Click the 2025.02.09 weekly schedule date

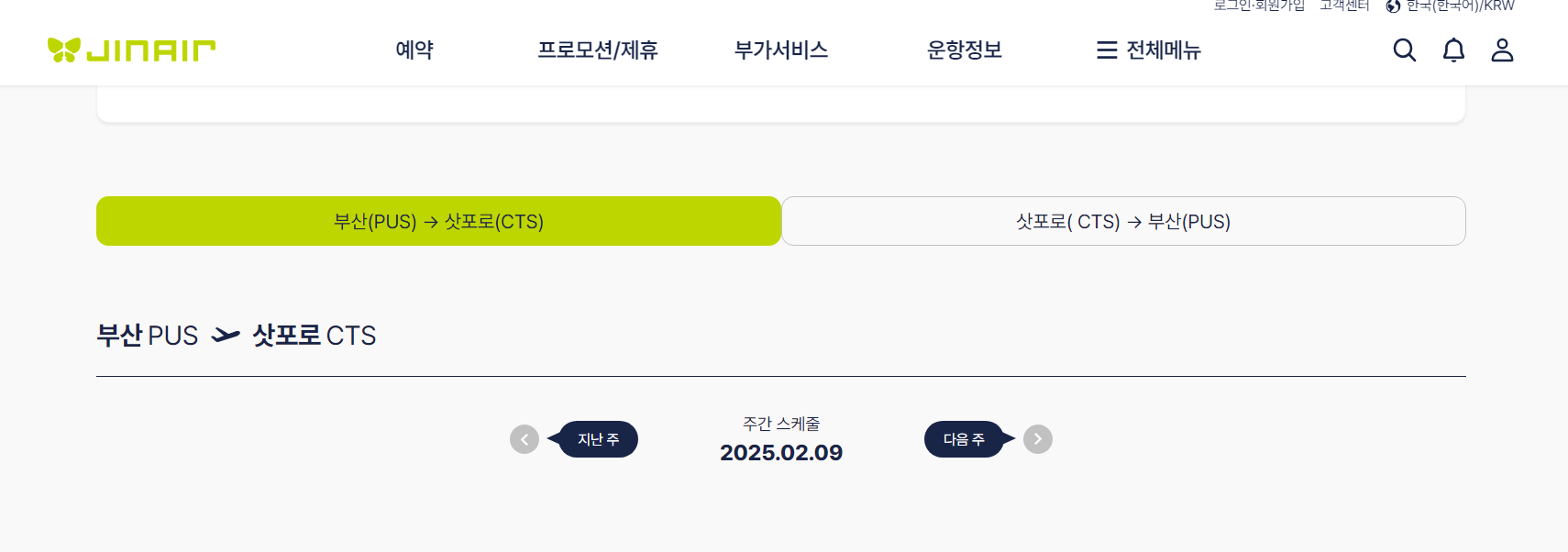(781, 453)
